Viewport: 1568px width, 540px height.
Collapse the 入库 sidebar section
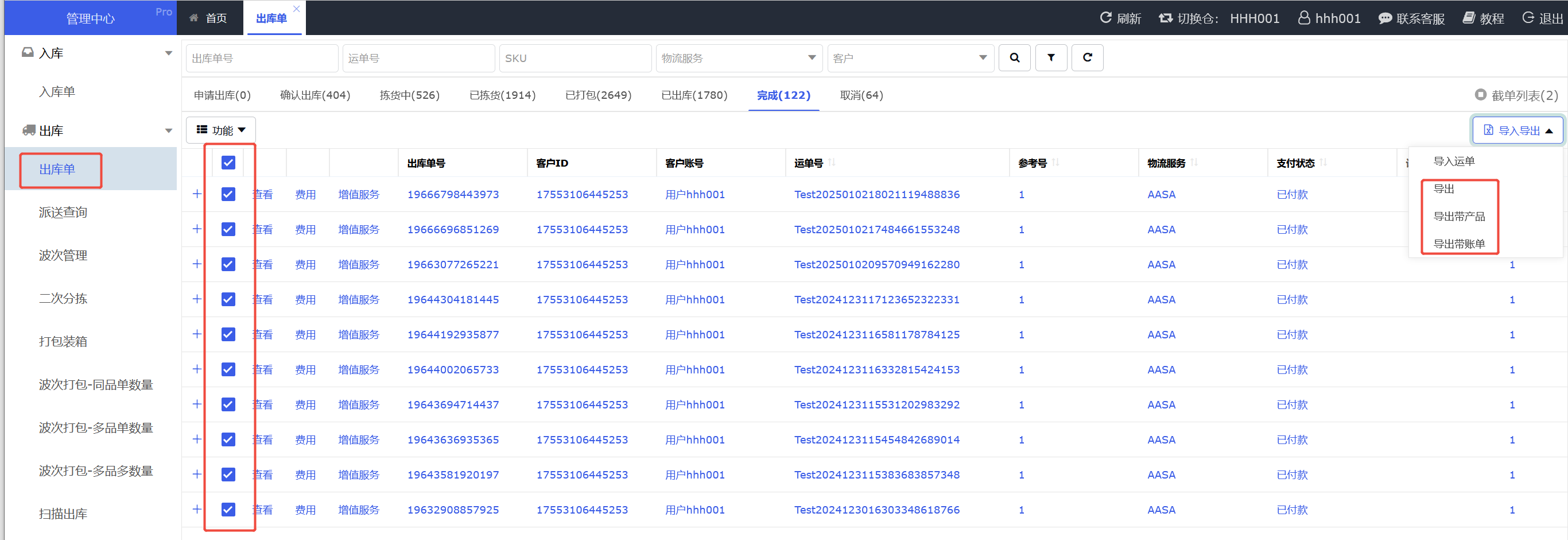(169, 53)
